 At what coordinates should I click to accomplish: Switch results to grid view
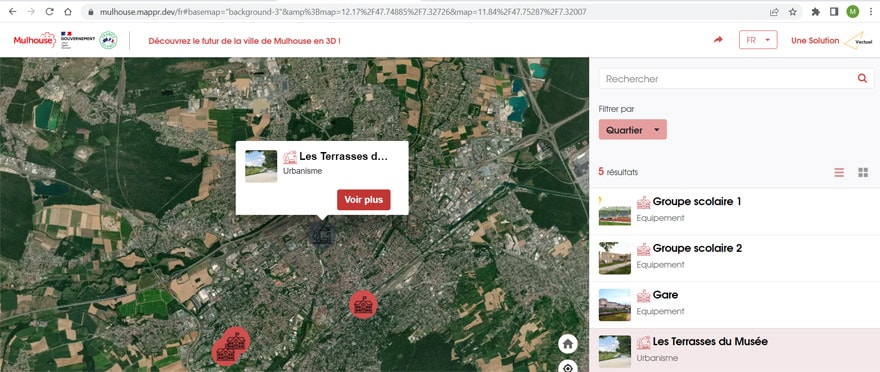pos(863,172)
